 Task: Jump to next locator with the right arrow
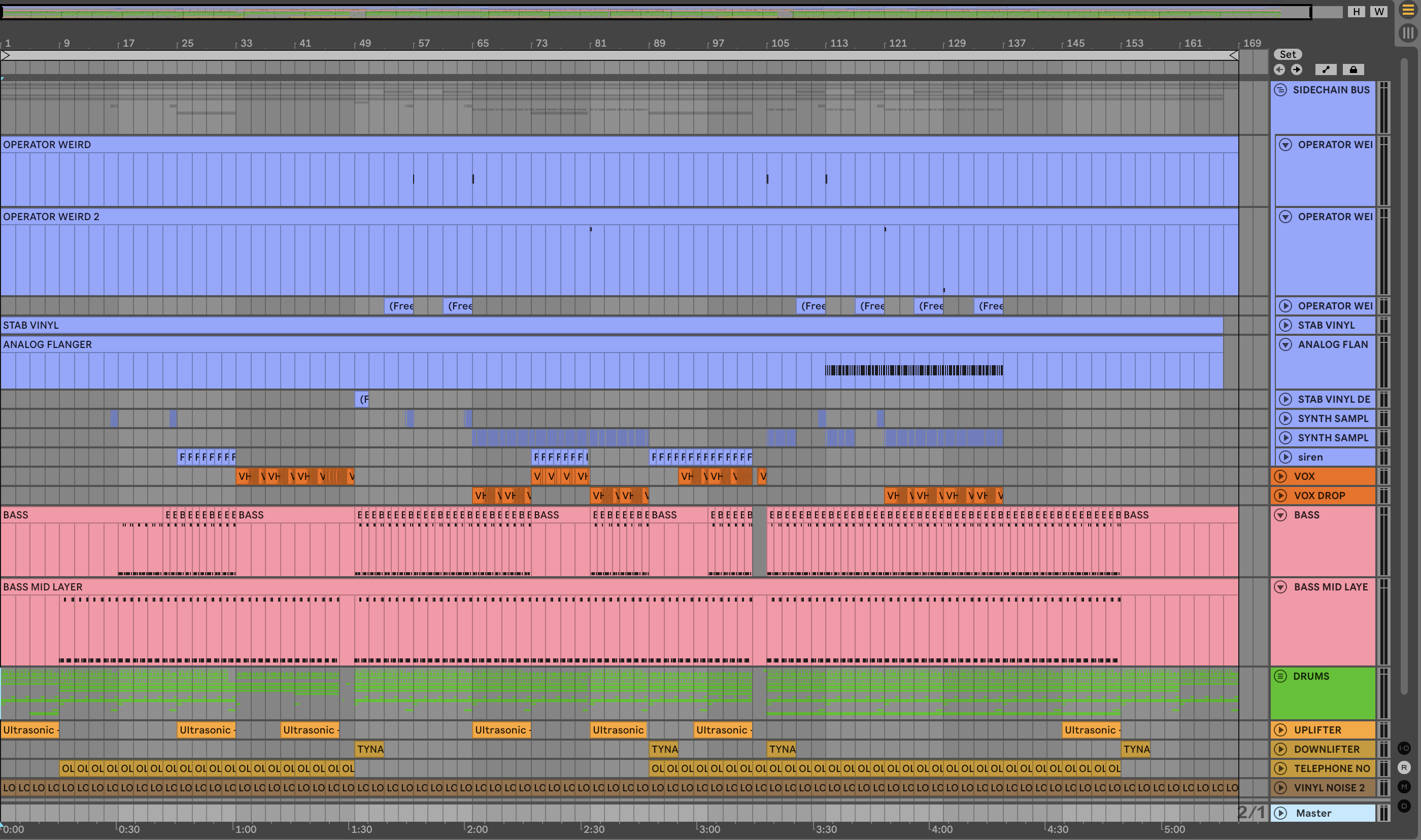click(x=1297, y=69)
